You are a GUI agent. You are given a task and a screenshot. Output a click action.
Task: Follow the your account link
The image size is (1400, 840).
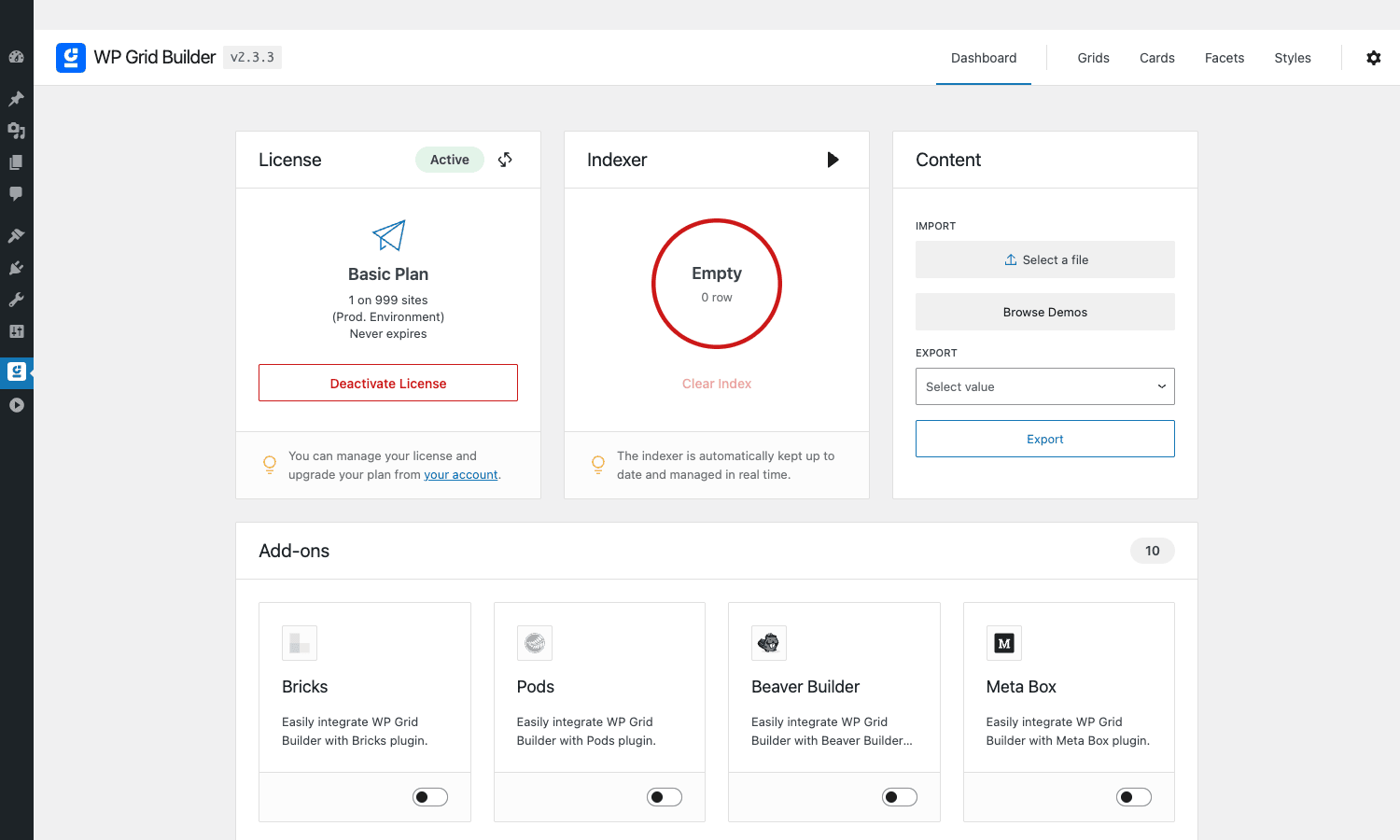[x=461, y=475]
